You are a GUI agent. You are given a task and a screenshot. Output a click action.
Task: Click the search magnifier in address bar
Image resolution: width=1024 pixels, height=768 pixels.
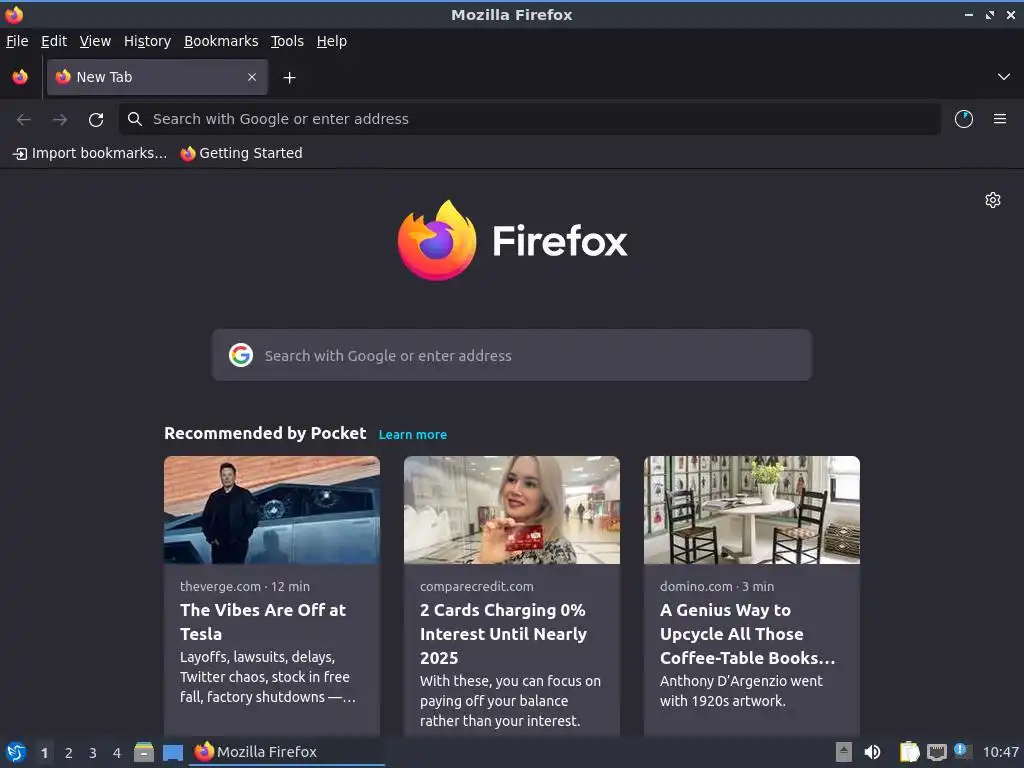click(135, 119)
